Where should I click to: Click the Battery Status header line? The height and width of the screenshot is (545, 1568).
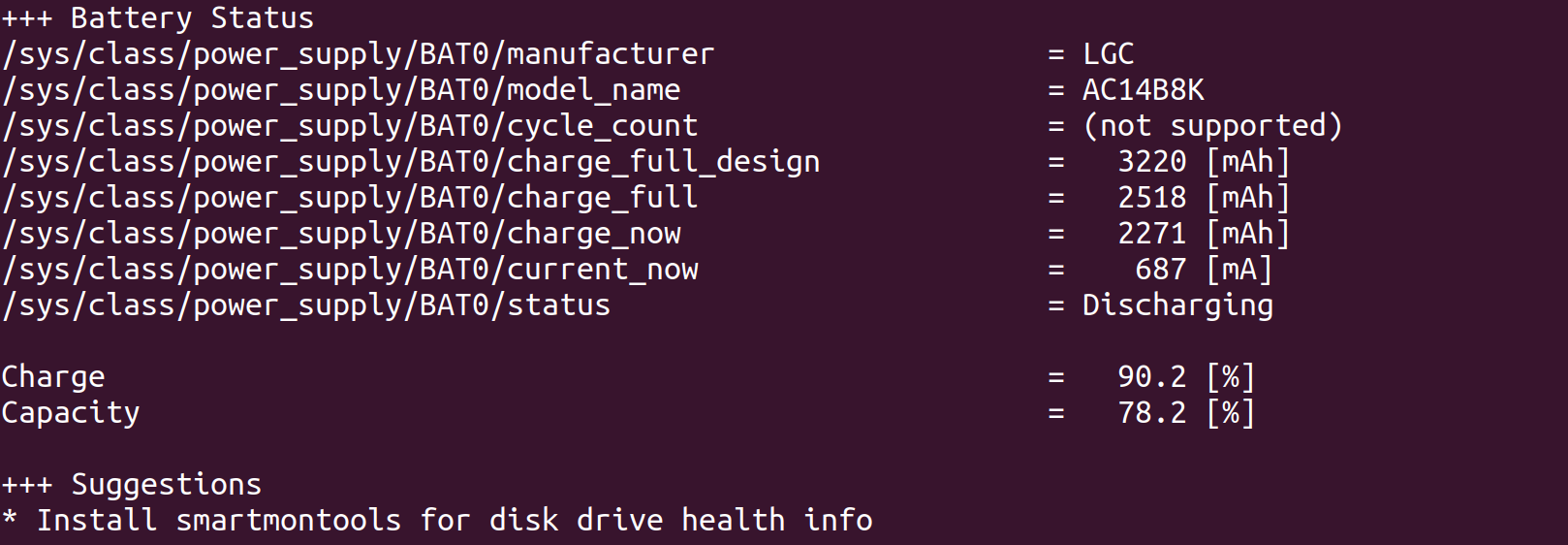pyautogui.click(x=158, y=17)
